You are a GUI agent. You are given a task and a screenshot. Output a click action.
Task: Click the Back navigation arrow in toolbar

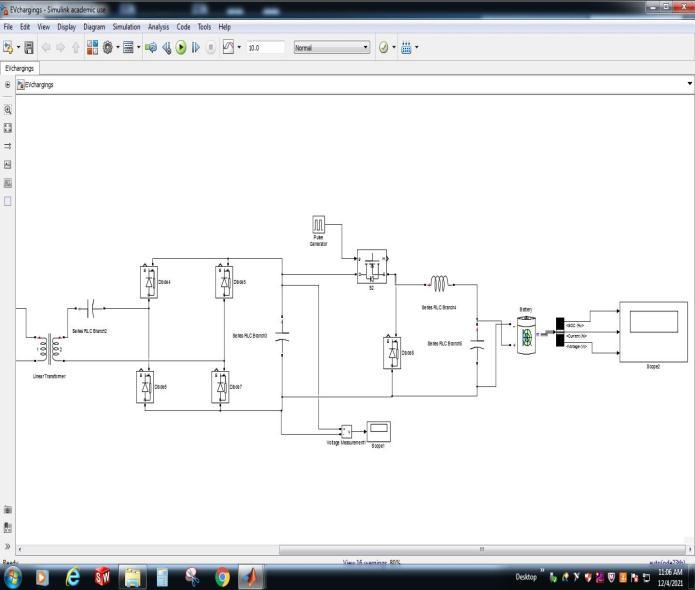[x=46, y=47]
